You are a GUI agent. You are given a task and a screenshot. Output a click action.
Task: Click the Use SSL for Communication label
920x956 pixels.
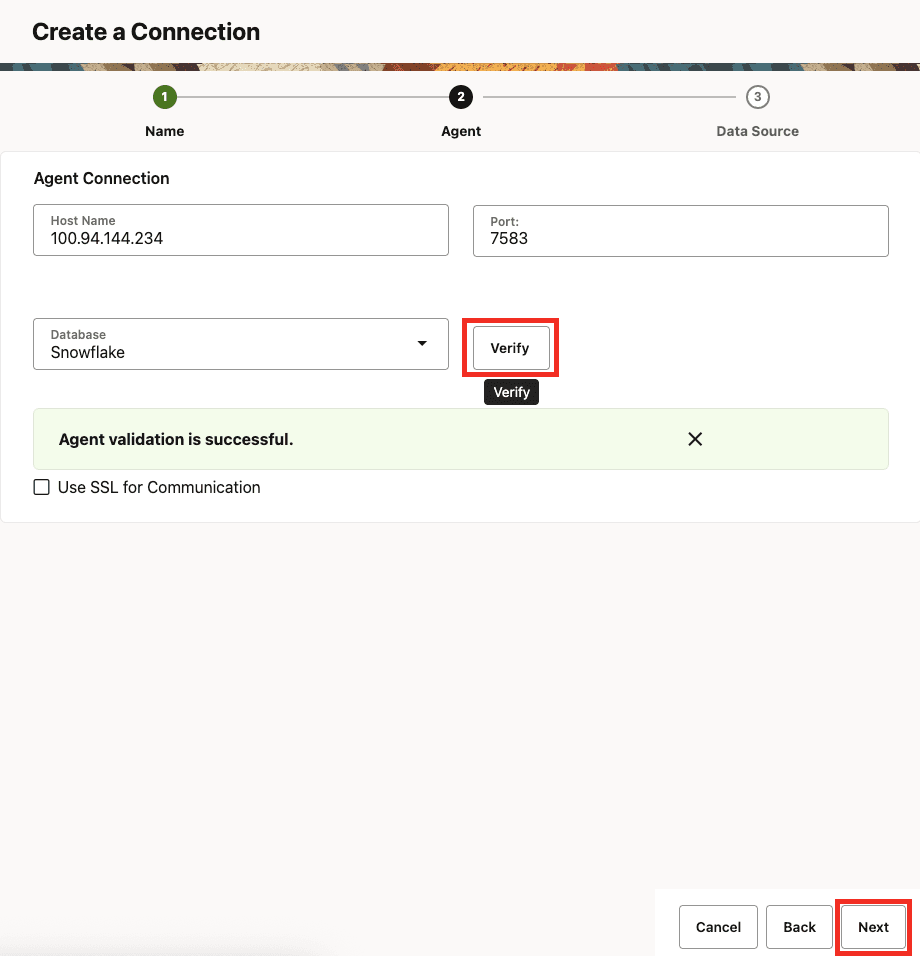click(159, 487)
